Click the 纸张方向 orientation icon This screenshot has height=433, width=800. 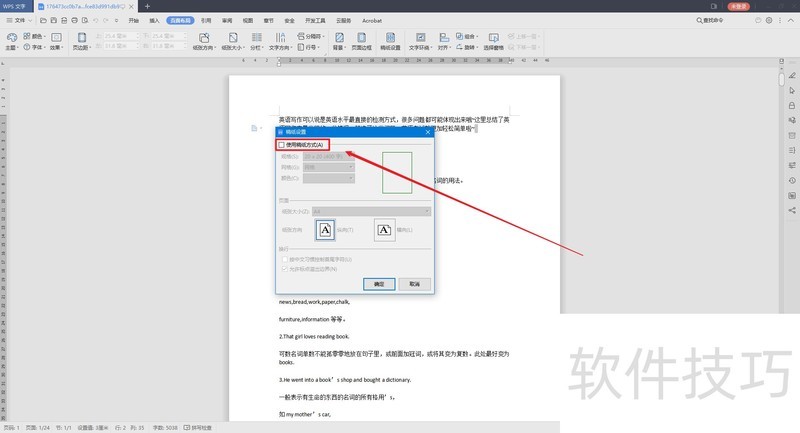[x=204, y=38]
